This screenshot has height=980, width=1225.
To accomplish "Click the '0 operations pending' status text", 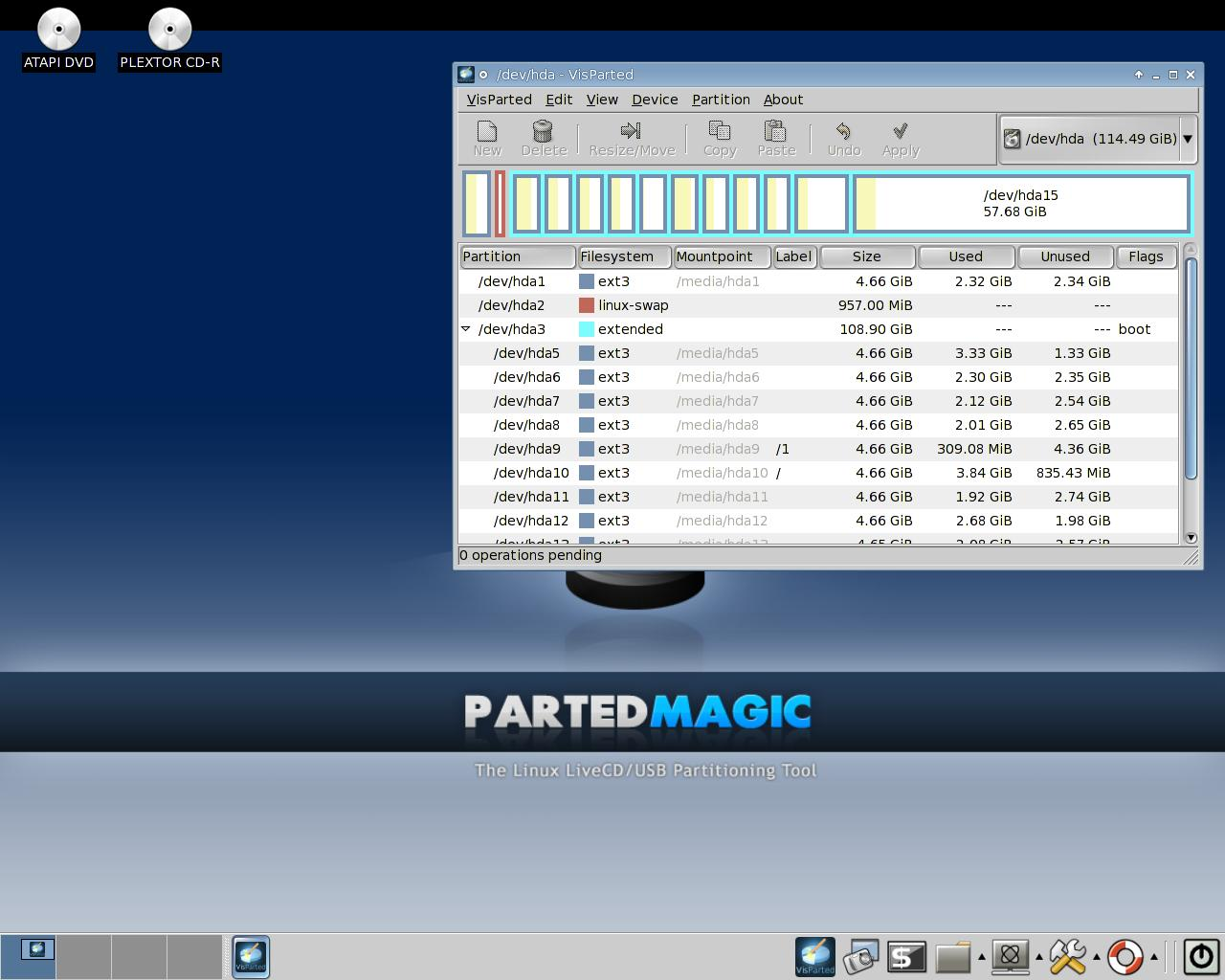I will click(531, 555).
